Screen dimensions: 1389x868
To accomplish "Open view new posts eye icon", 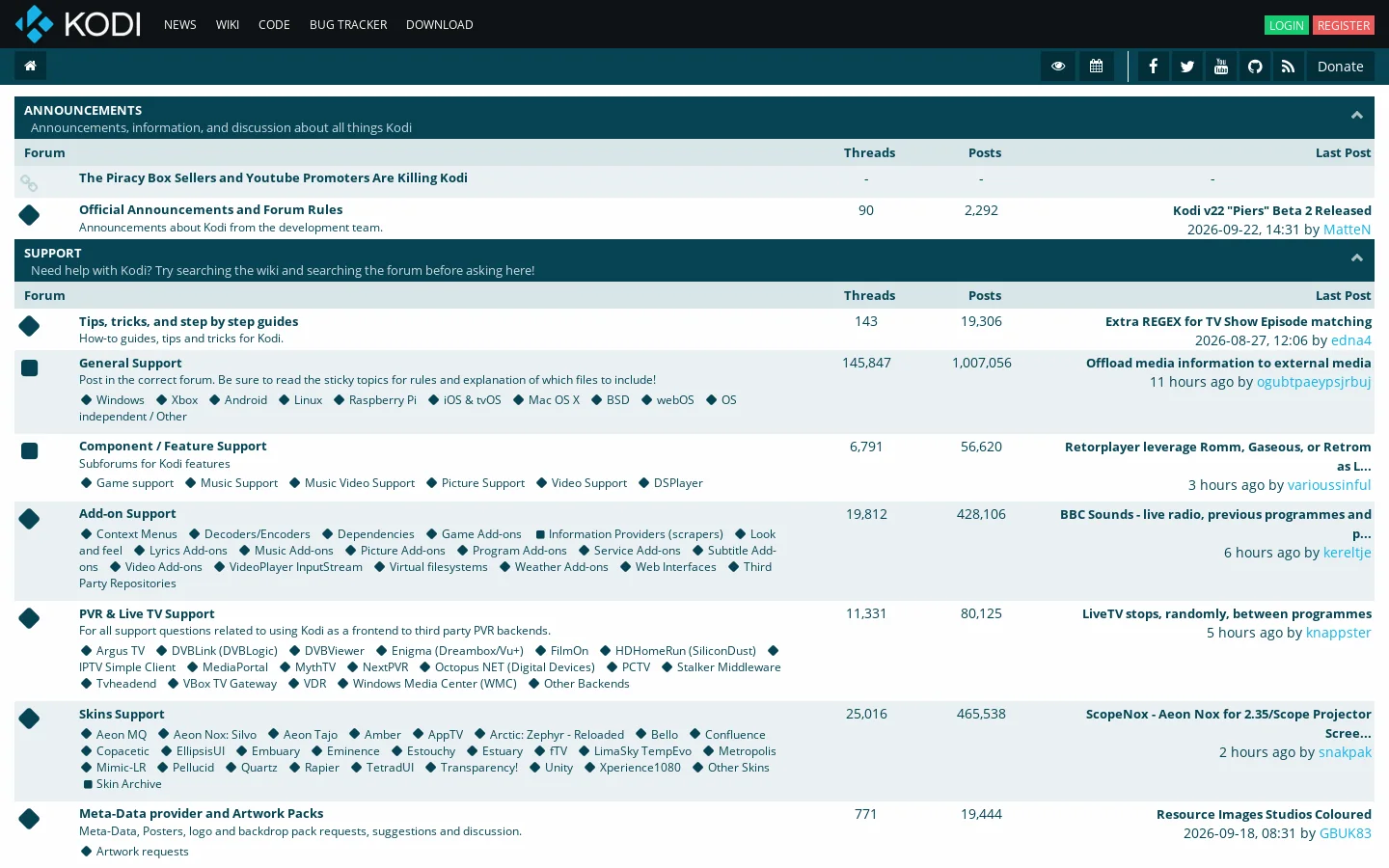I will 1058,67.
